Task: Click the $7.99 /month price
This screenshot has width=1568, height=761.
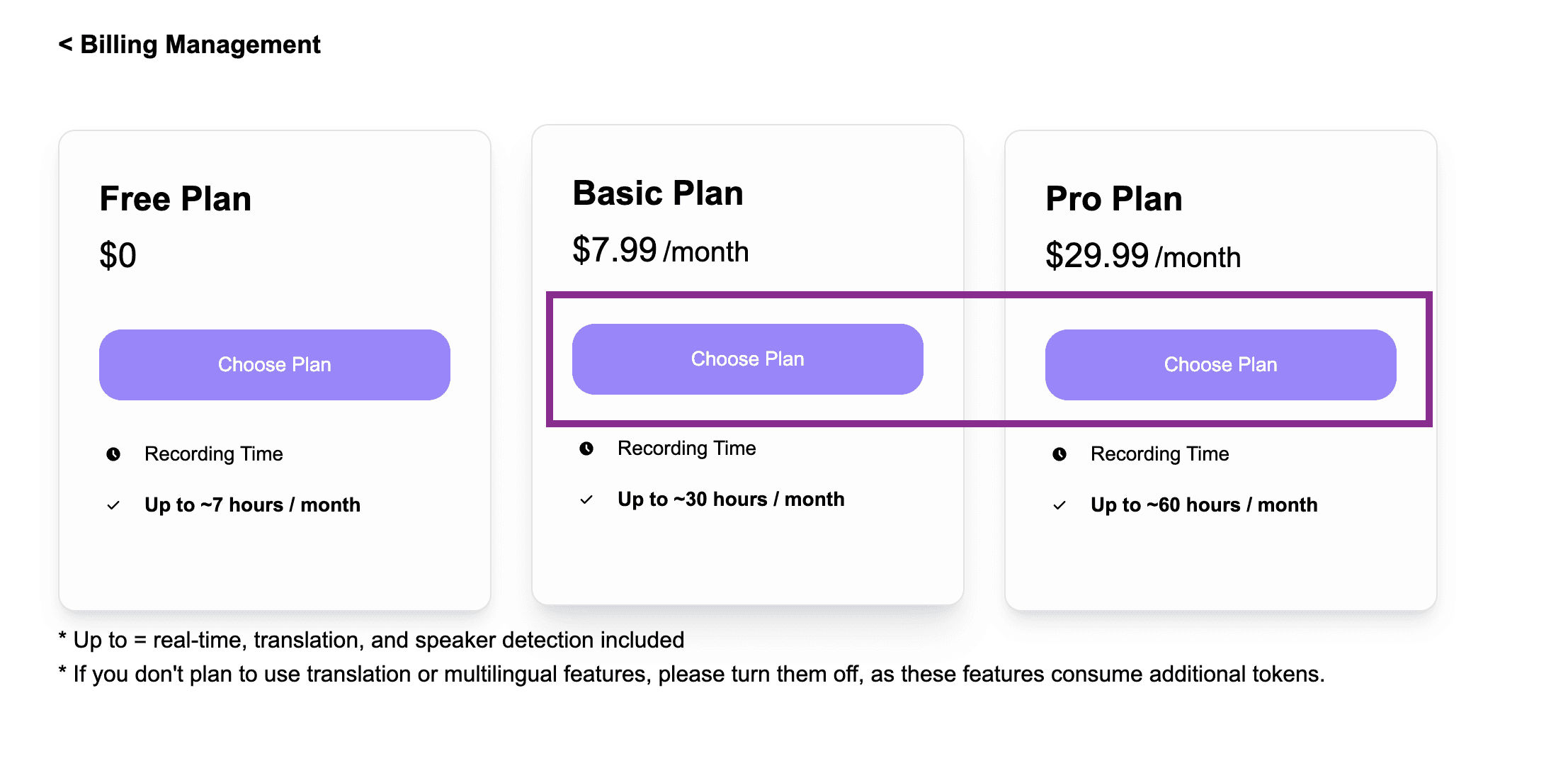Action: pyautogui.click(x=660, y=251)
